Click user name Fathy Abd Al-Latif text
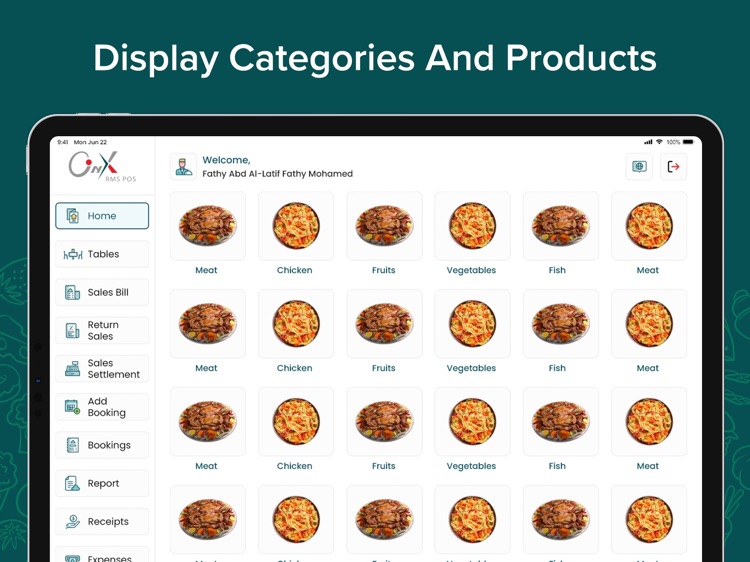 277,174
